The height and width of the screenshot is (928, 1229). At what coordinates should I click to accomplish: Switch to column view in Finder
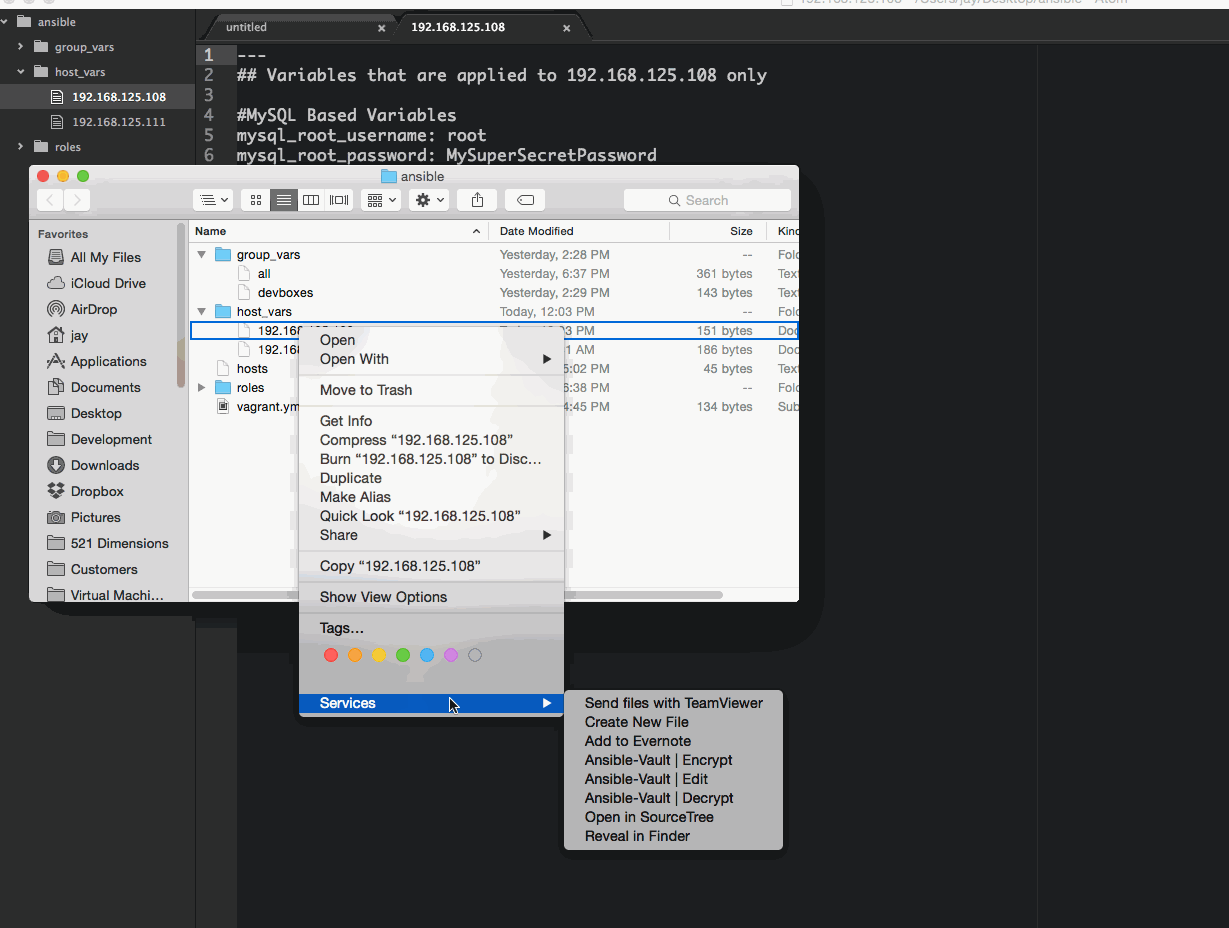pos(311,199)
